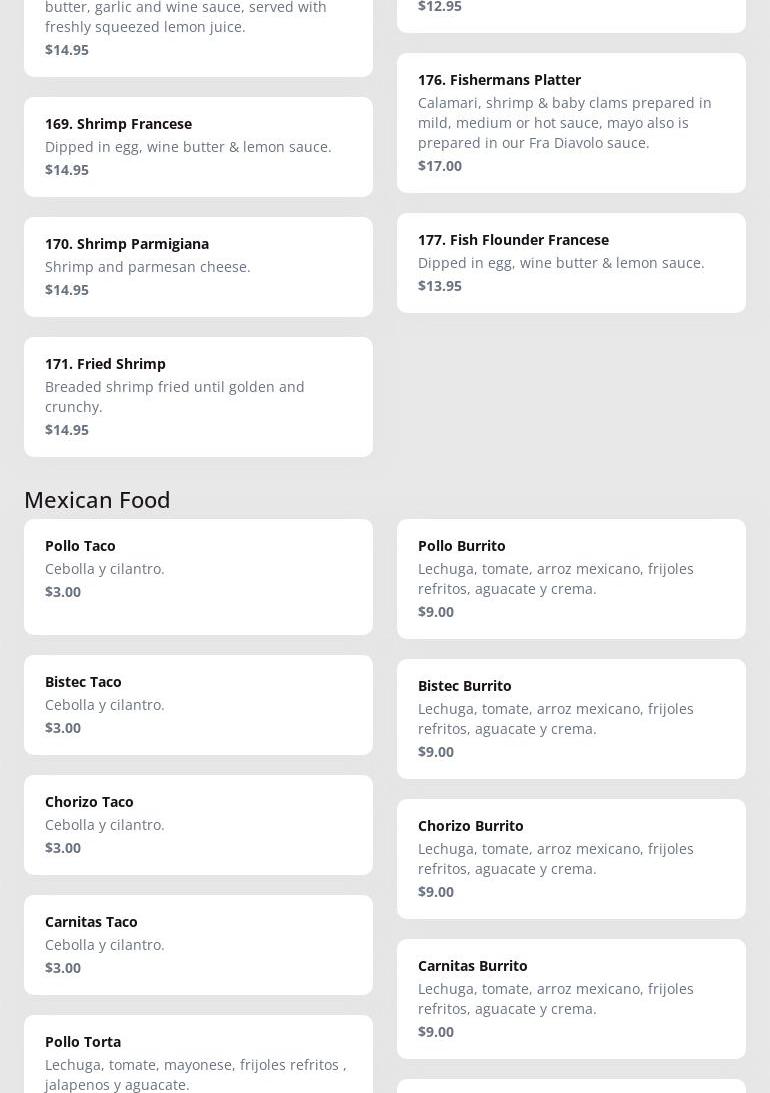The image size is (770, 1093).
Task: Open the Bistec Taco card
Action: (x=198, y=705)
